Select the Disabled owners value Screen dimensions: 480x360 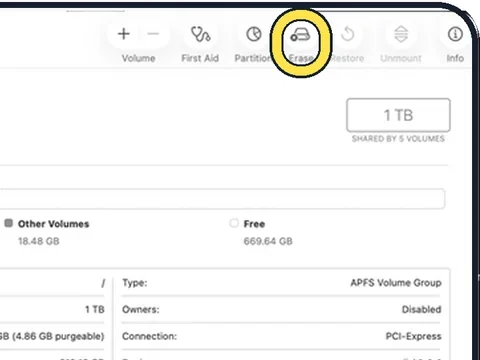click(422, 310)
